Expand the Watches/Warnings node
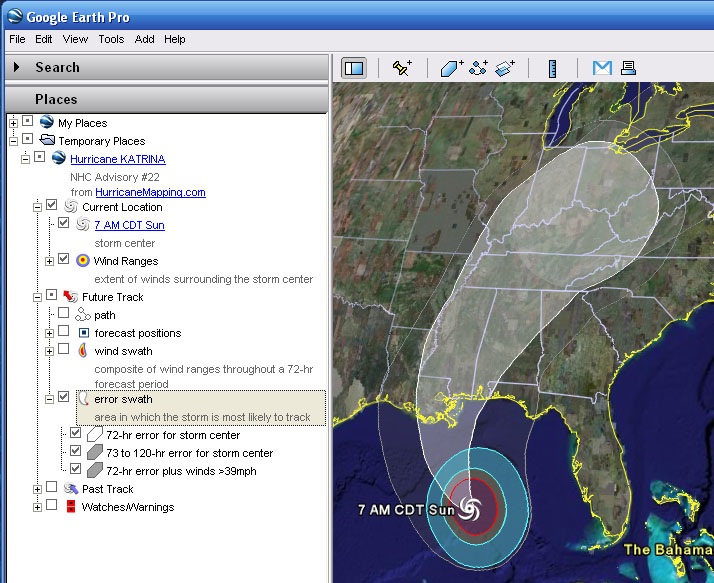714x583 pixels. pyautogui.click(x=37, y=507)
